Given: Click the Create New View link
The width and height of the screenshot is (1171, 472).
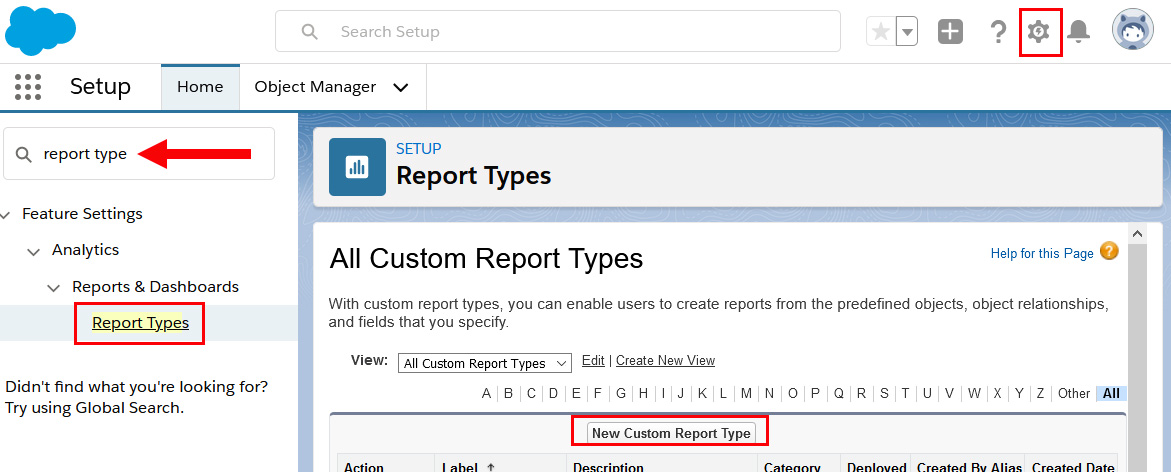Looking at the screenshot, I should tap(665, 360).
